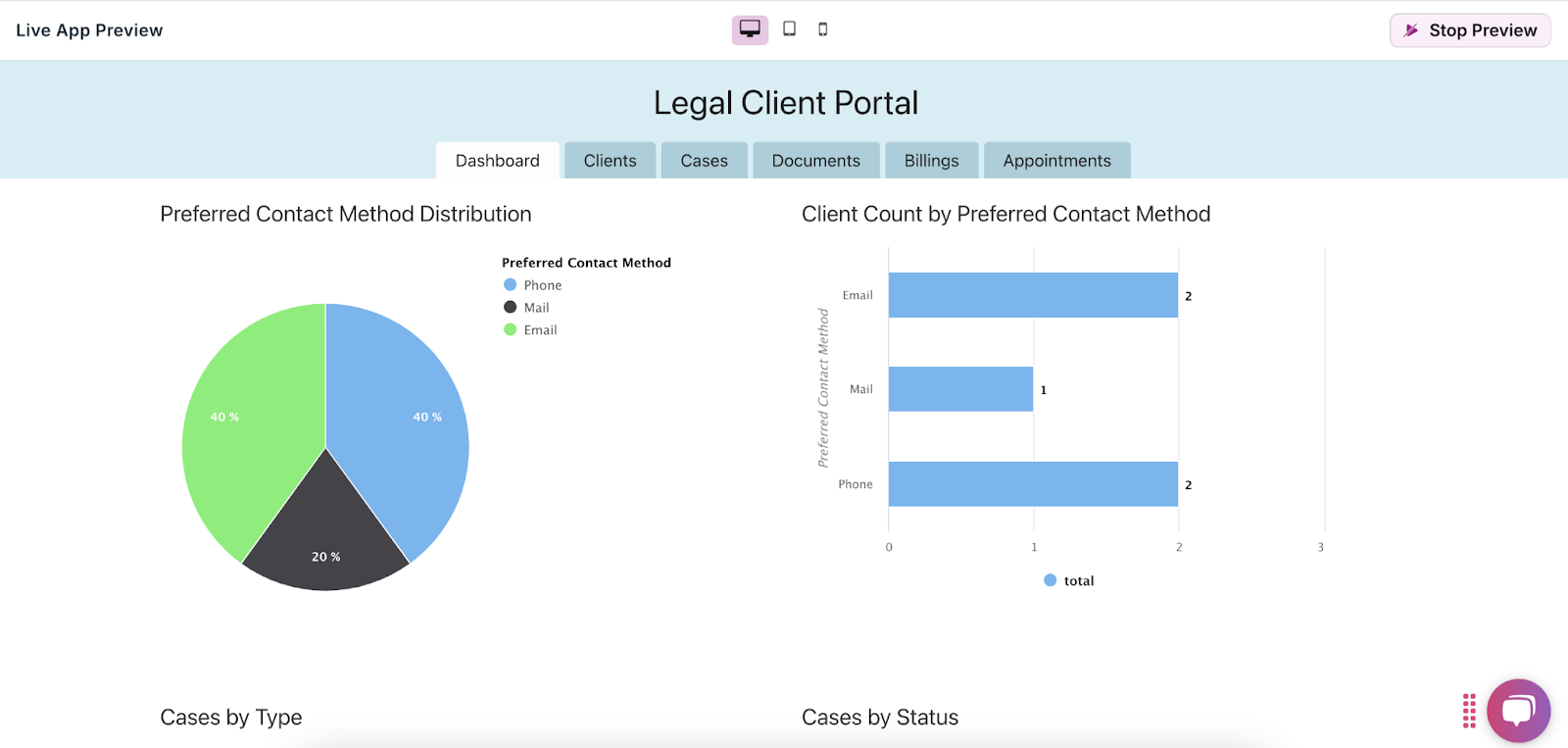Click the dark 20% Mail pie slice
Screen dimensions: 1568x748
click(325, 539)
